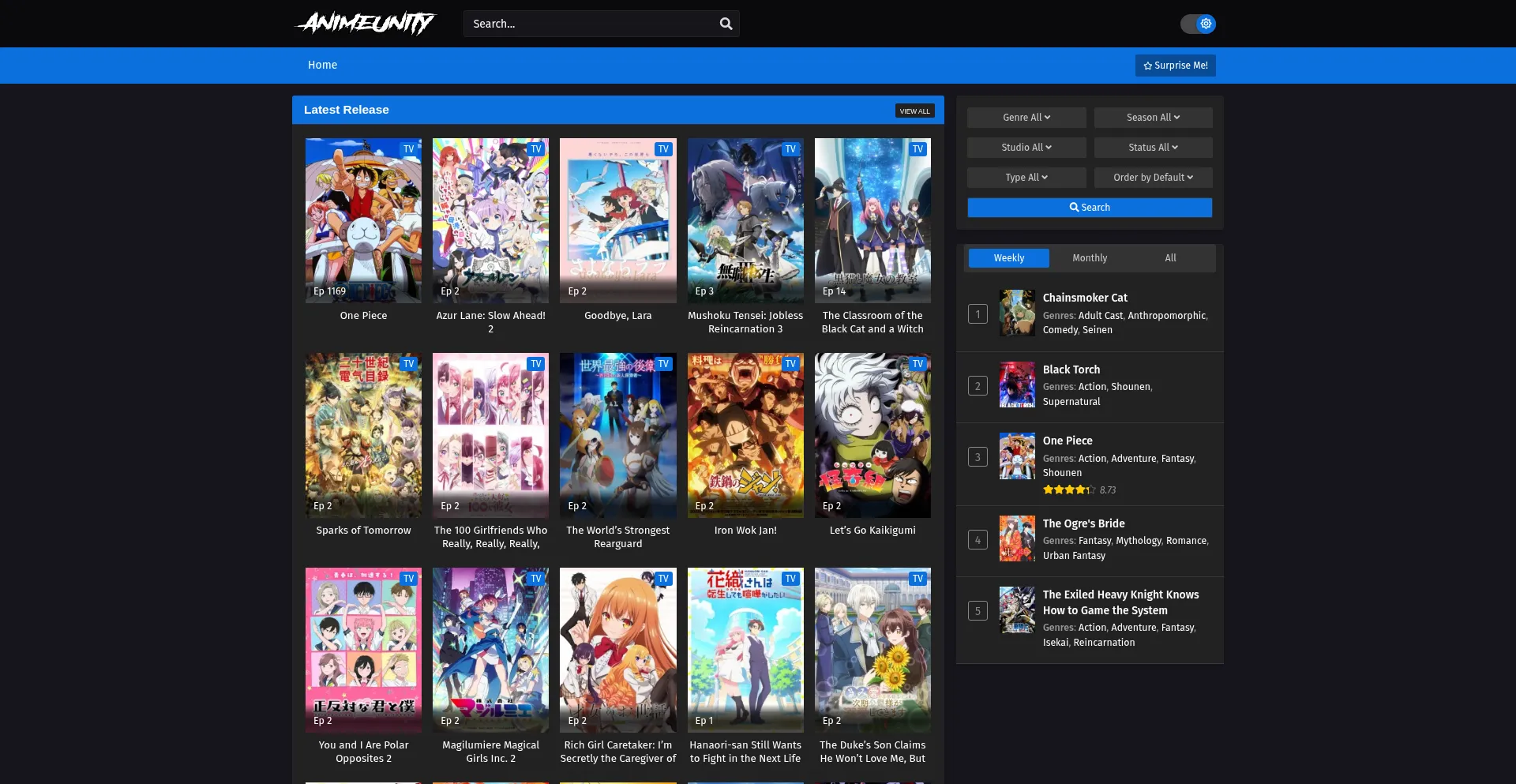
Task: Open Black Torch in the weekly ranking
Action: 1071,369
